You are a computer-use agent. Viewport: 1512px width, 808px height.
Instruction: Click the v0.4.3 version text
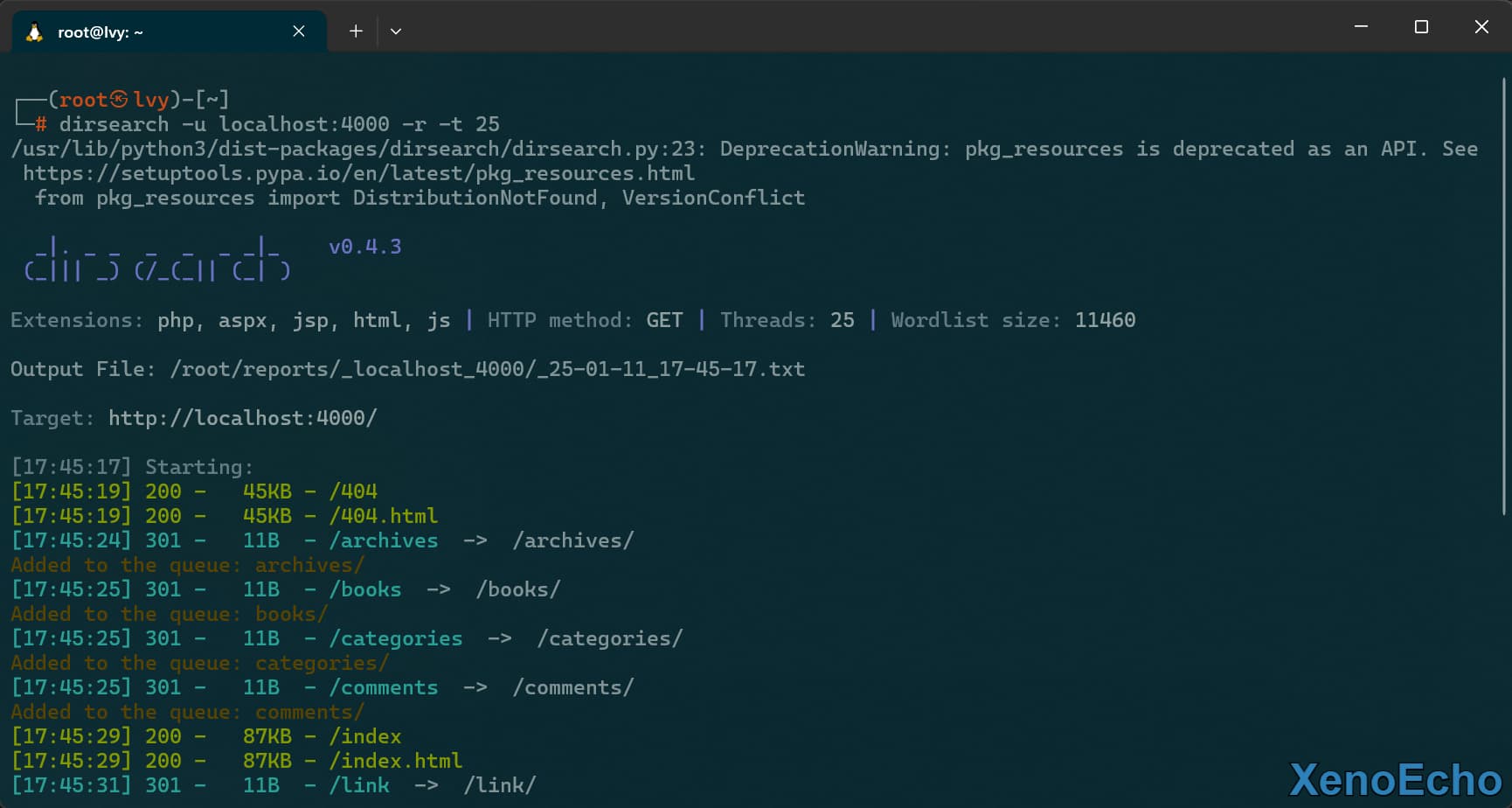point(364,247)
